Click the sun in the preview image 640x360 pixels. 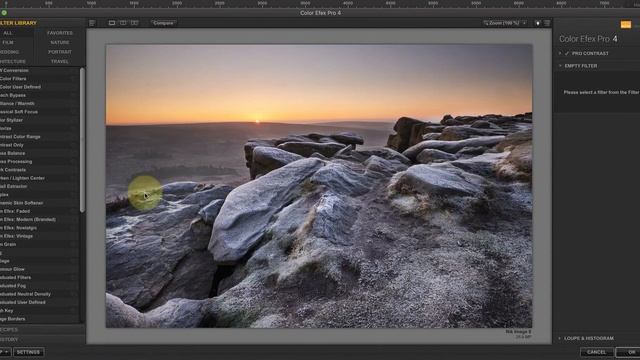pos(257,121)
